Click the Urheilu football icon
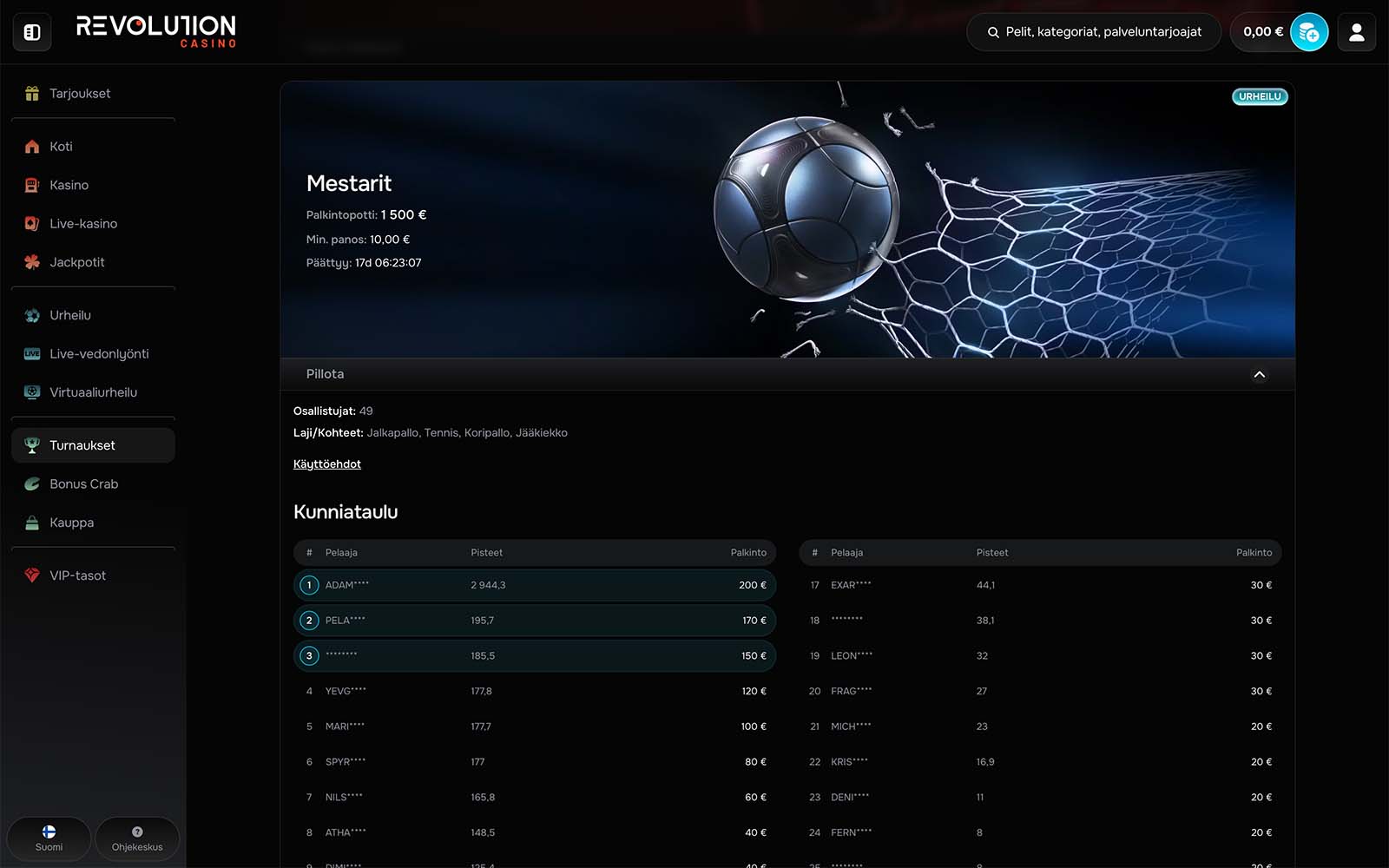 point(32,316)
